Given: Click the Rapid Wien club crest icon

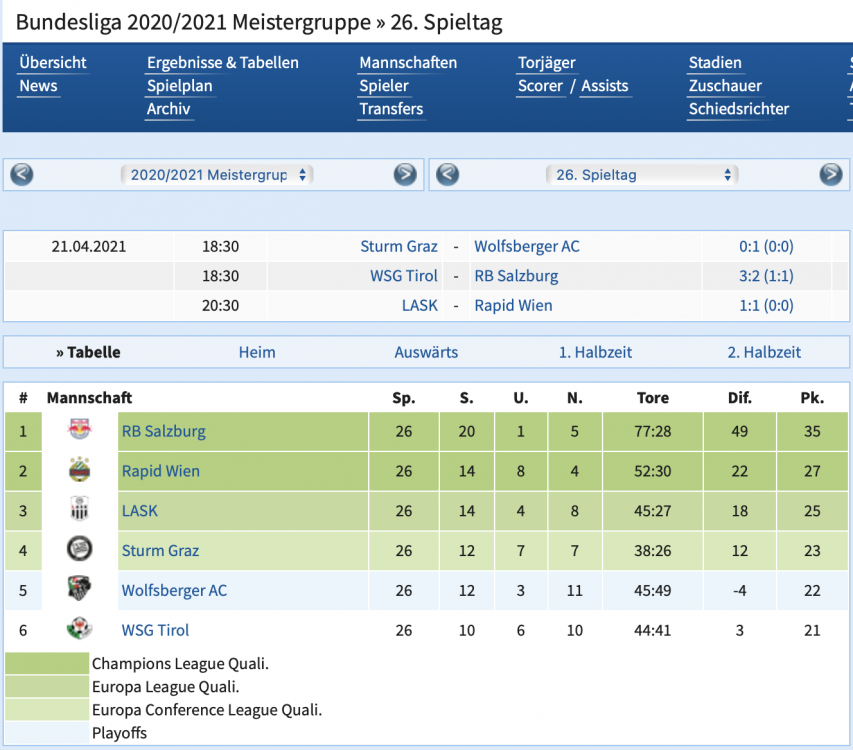Looking at the screenshot, I should [x=79, y=471].
